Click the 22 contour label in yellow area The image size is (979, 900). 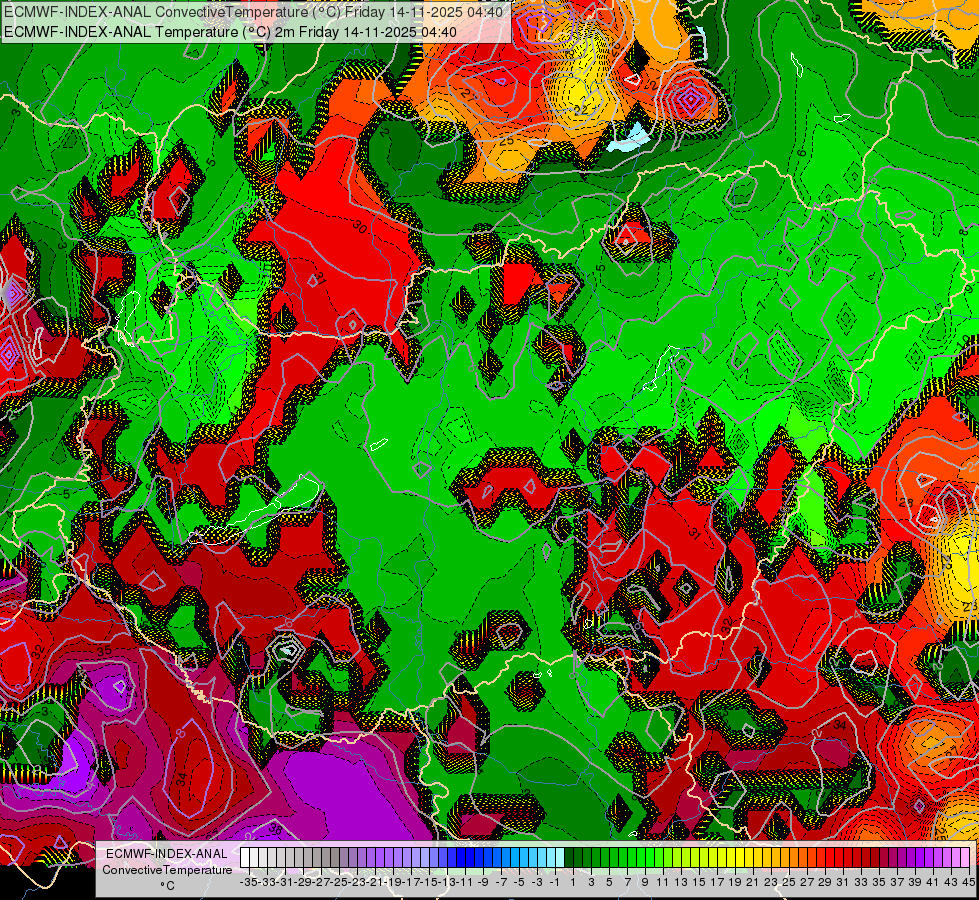tap(581, 109)
